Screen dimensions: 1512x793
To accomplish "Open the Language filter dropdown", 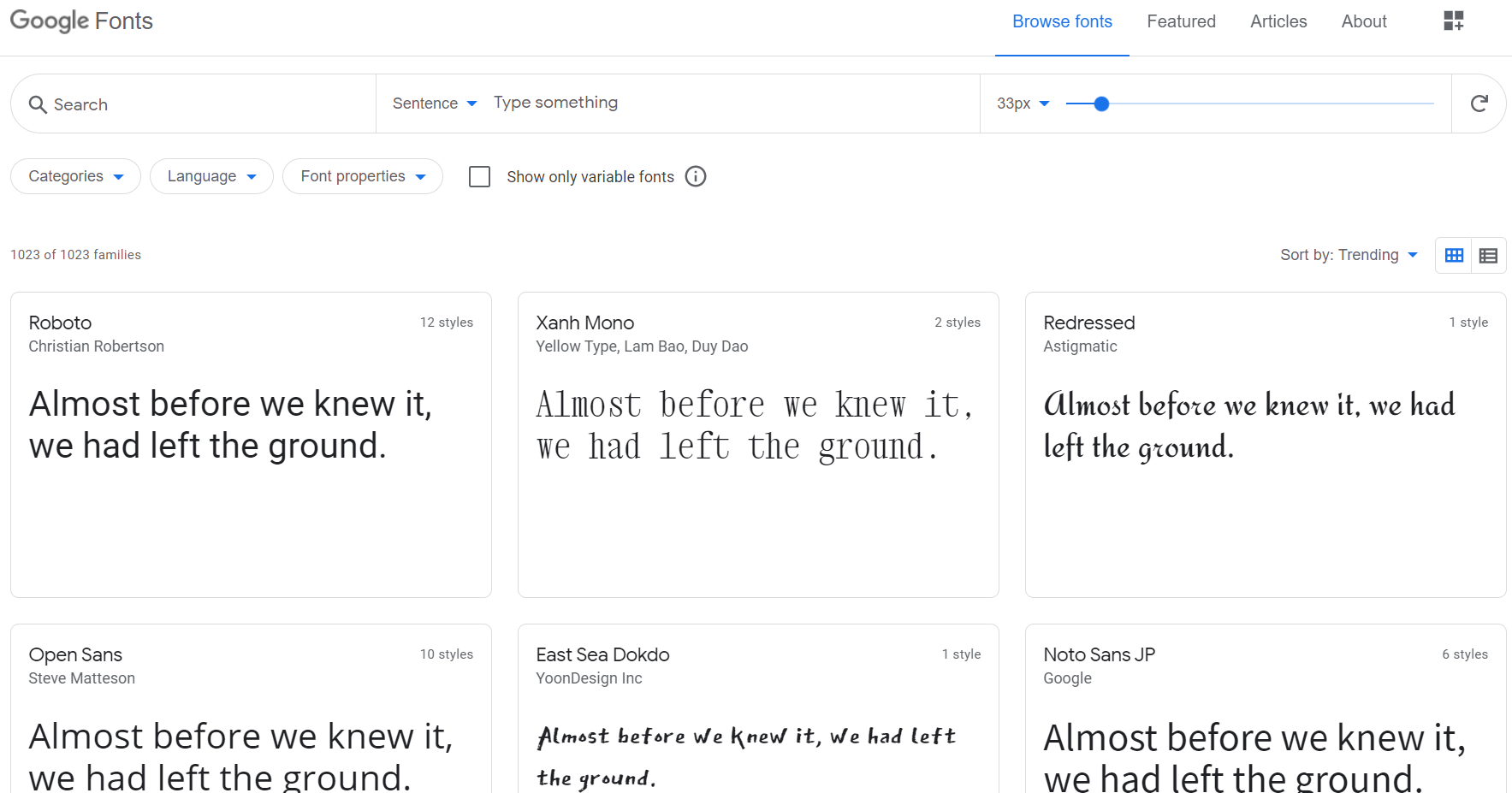I will coord(211,176).
